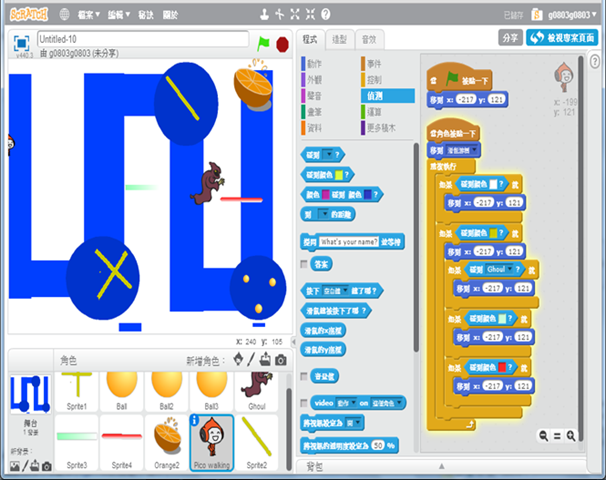This screenshot has width=606, height=480.
Task: Switch to the Costumes tab
Action: tap(340, 39)
